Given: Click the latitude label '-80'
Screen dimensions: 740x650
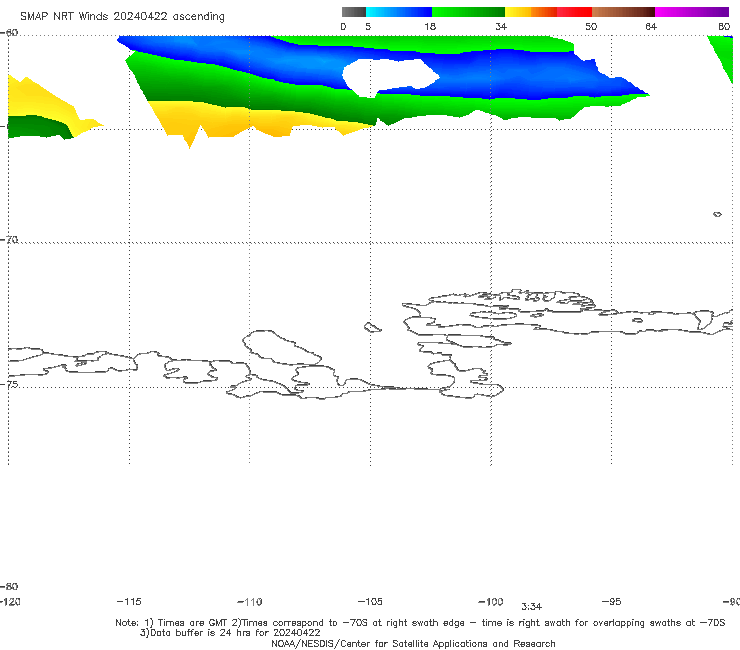Looking at the screenshot, I should pyautogui.click(x=9, y=586).
